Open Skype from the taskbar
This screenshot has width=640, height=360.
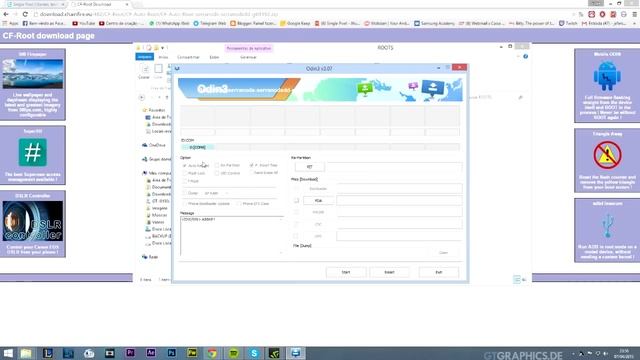coord(254,353)
